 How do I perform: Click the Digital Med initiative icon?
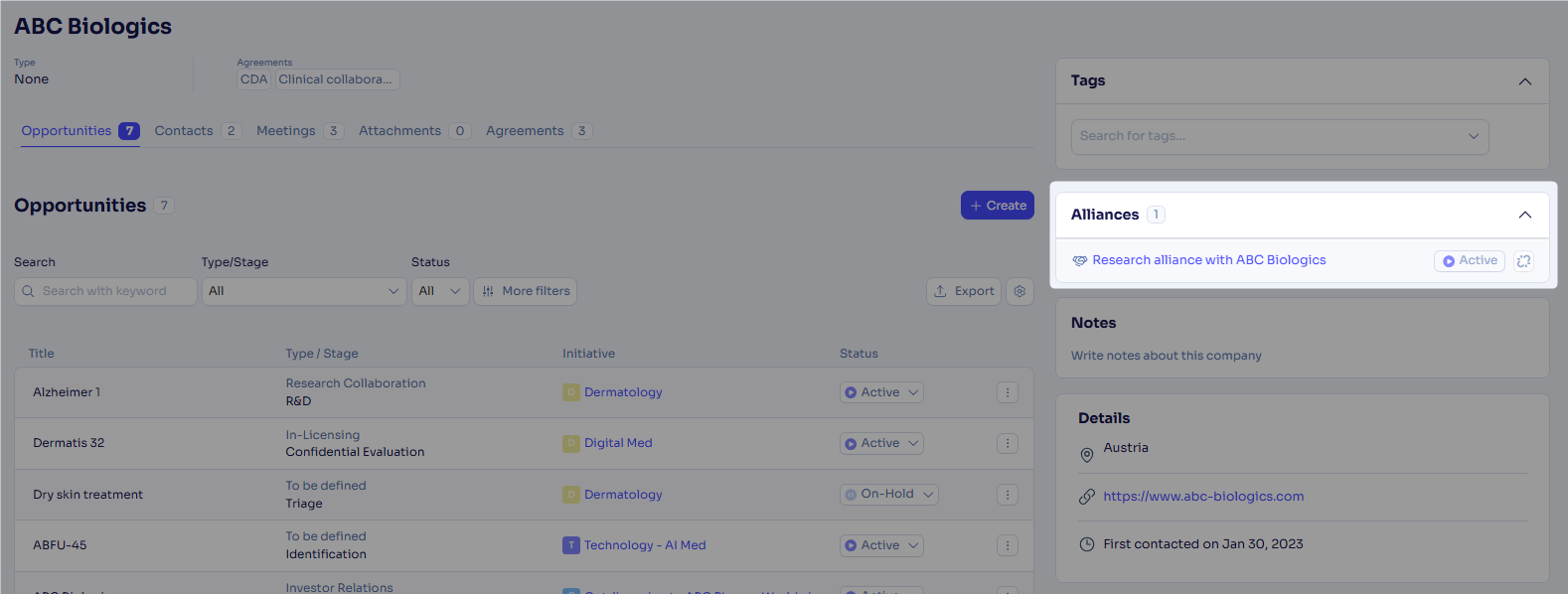tap(571, 443)
